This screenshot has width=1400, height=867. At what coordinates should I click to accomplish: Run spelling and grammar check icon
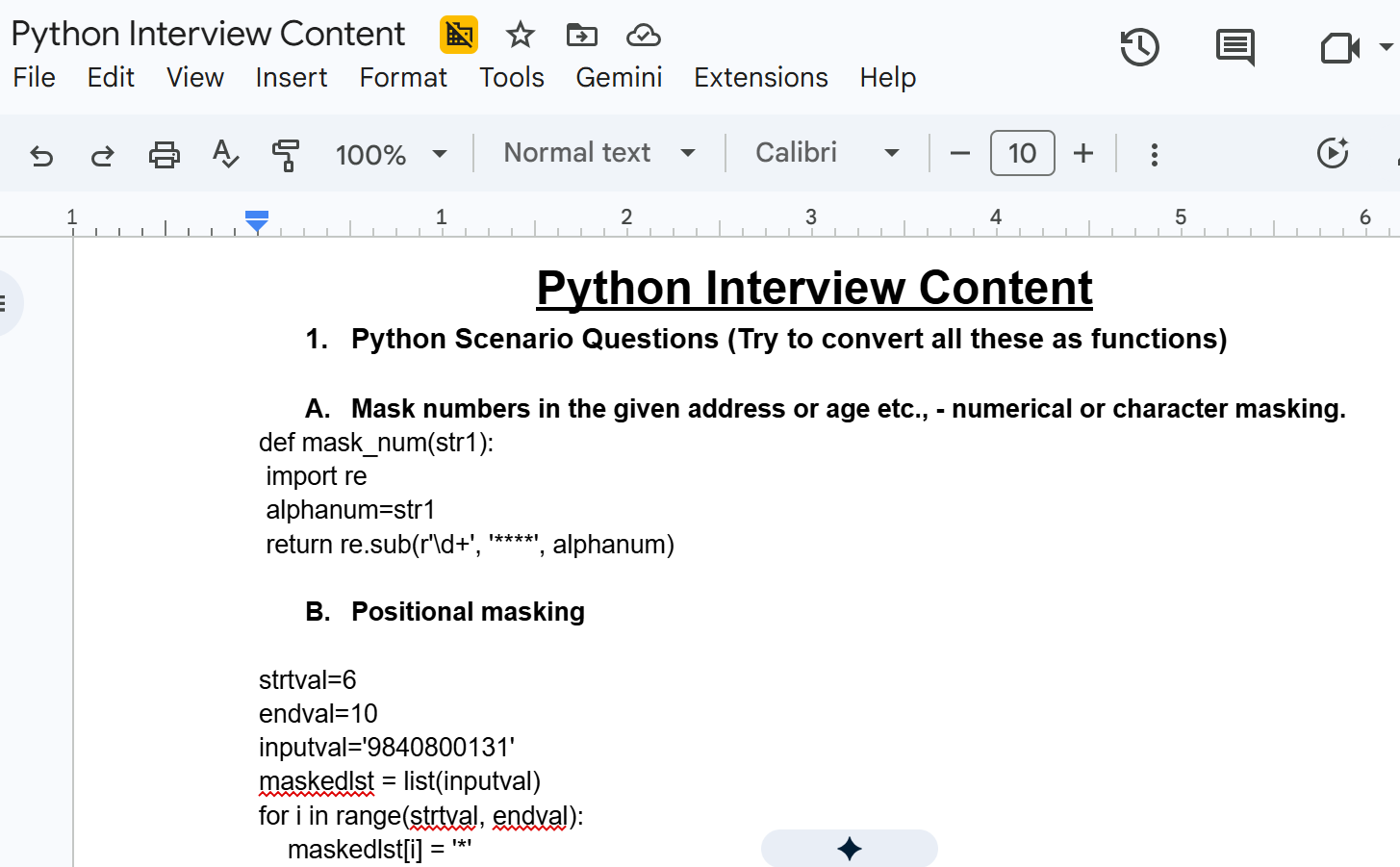click(225, 154)
